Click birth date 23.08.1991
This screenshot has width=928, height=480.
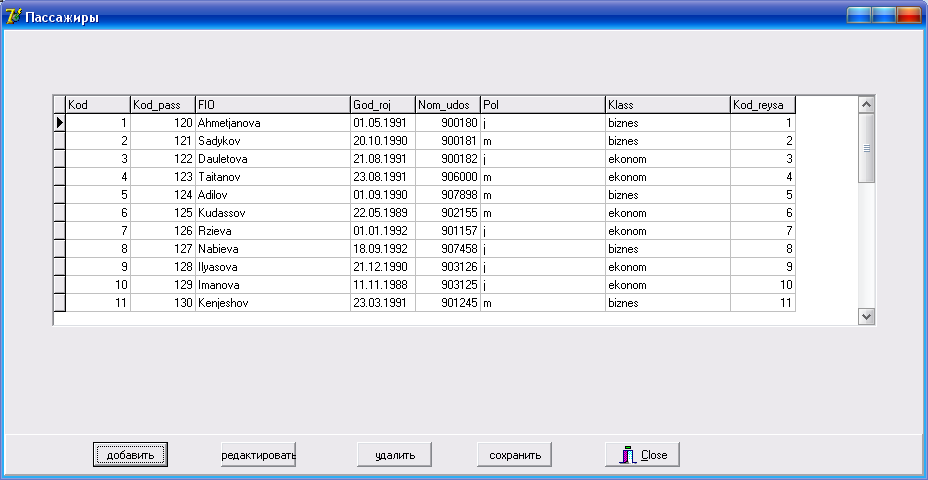[383, 177]
